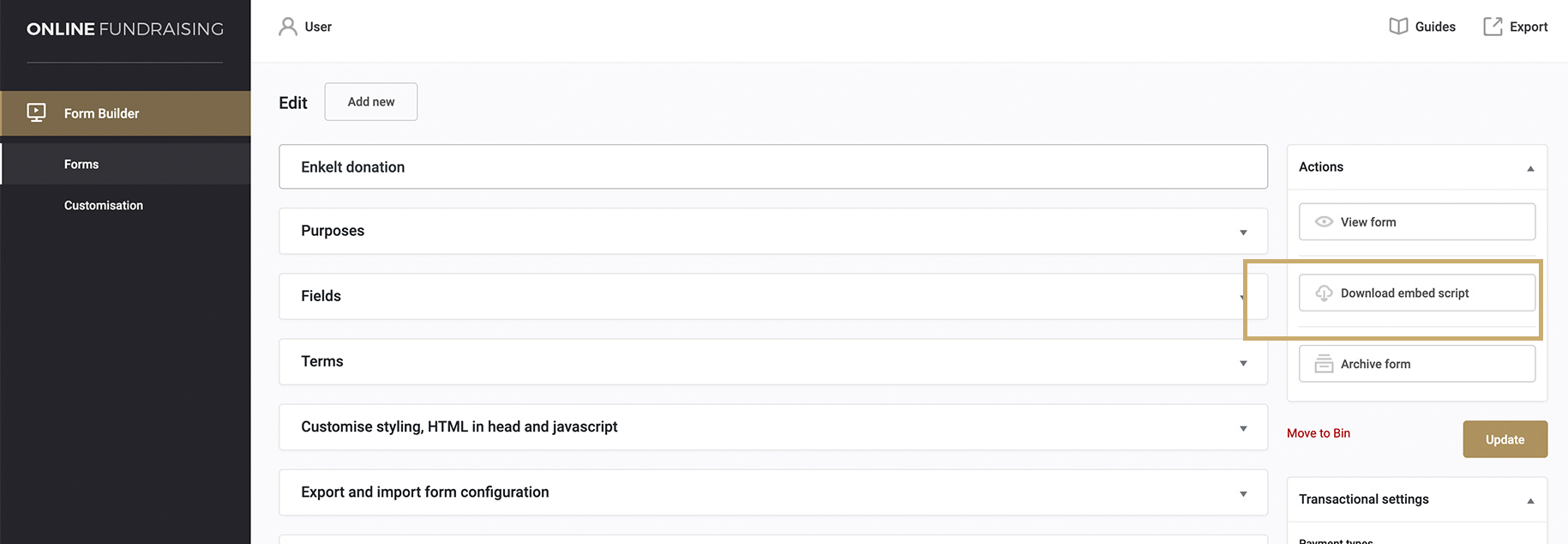Click the Export arrow icon
This screenshot has height=544, width=1568.
pos(1493,27)
